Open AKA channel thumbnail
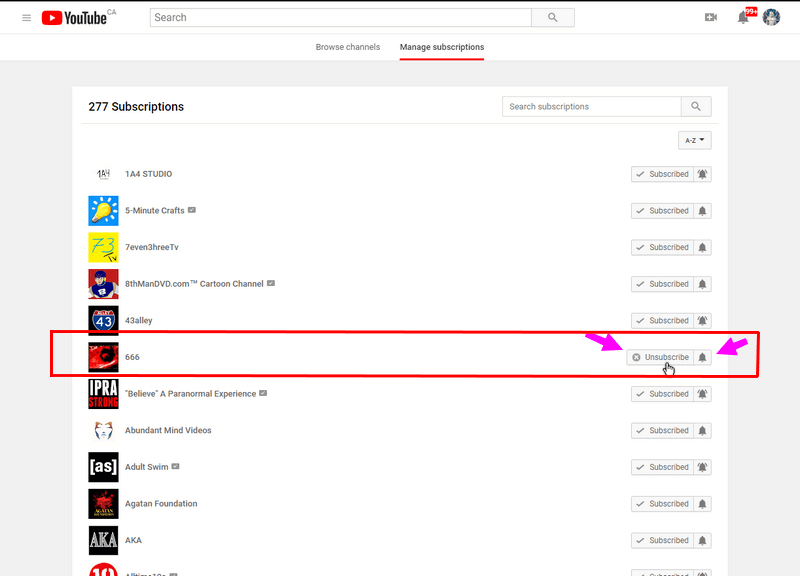Image resolution: width=800 pixels, height=576 pixels. point(104,540)
